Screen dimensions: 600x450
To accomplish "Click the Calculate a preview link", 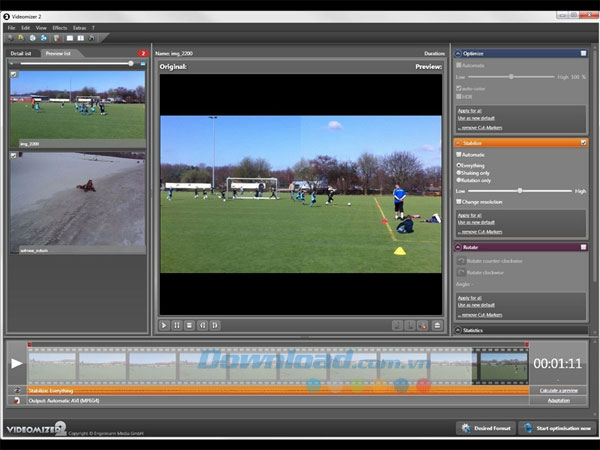I will (558, 390).
